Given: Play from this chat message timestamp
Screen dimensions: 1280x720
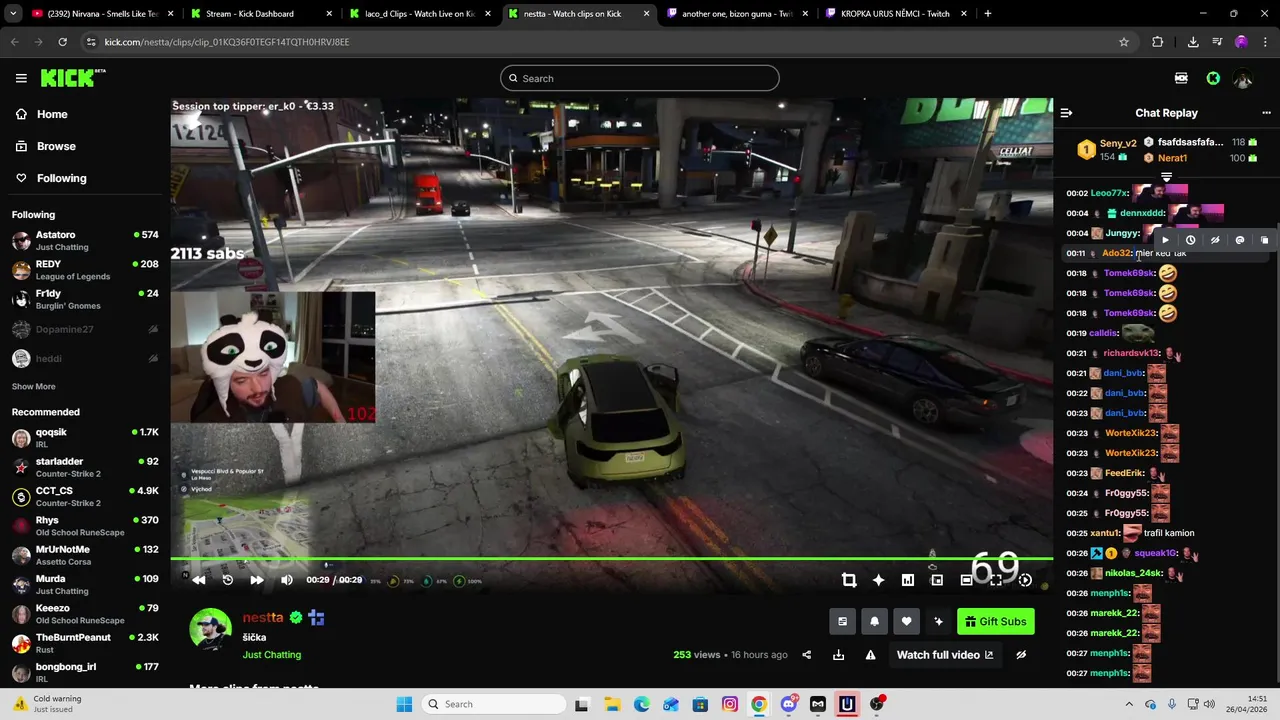Looking at the screenshot, I should pyautogui.click(x=1165, y=240).
